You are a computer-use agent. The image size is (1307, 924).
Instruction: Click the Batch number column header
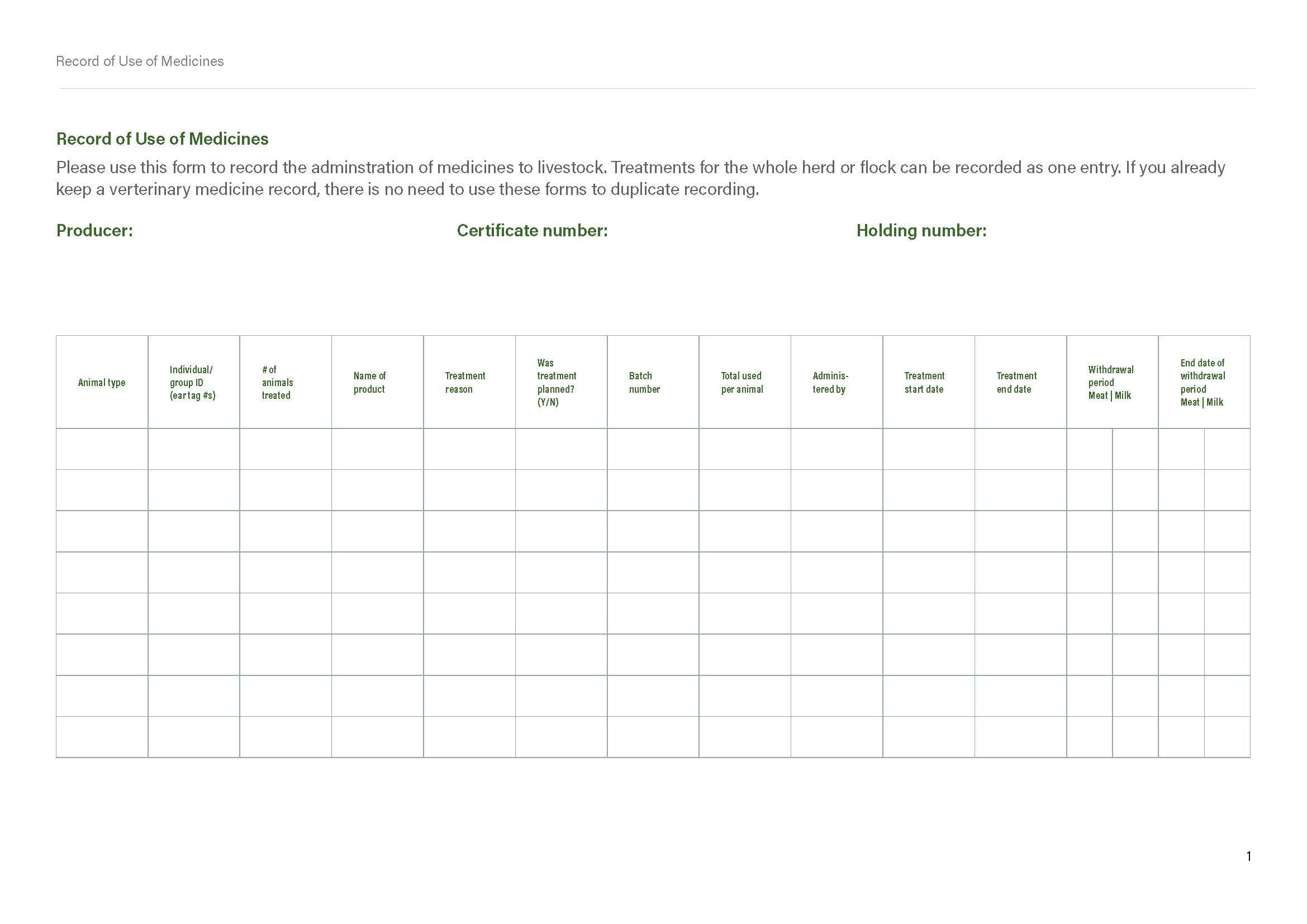[644, 382]
